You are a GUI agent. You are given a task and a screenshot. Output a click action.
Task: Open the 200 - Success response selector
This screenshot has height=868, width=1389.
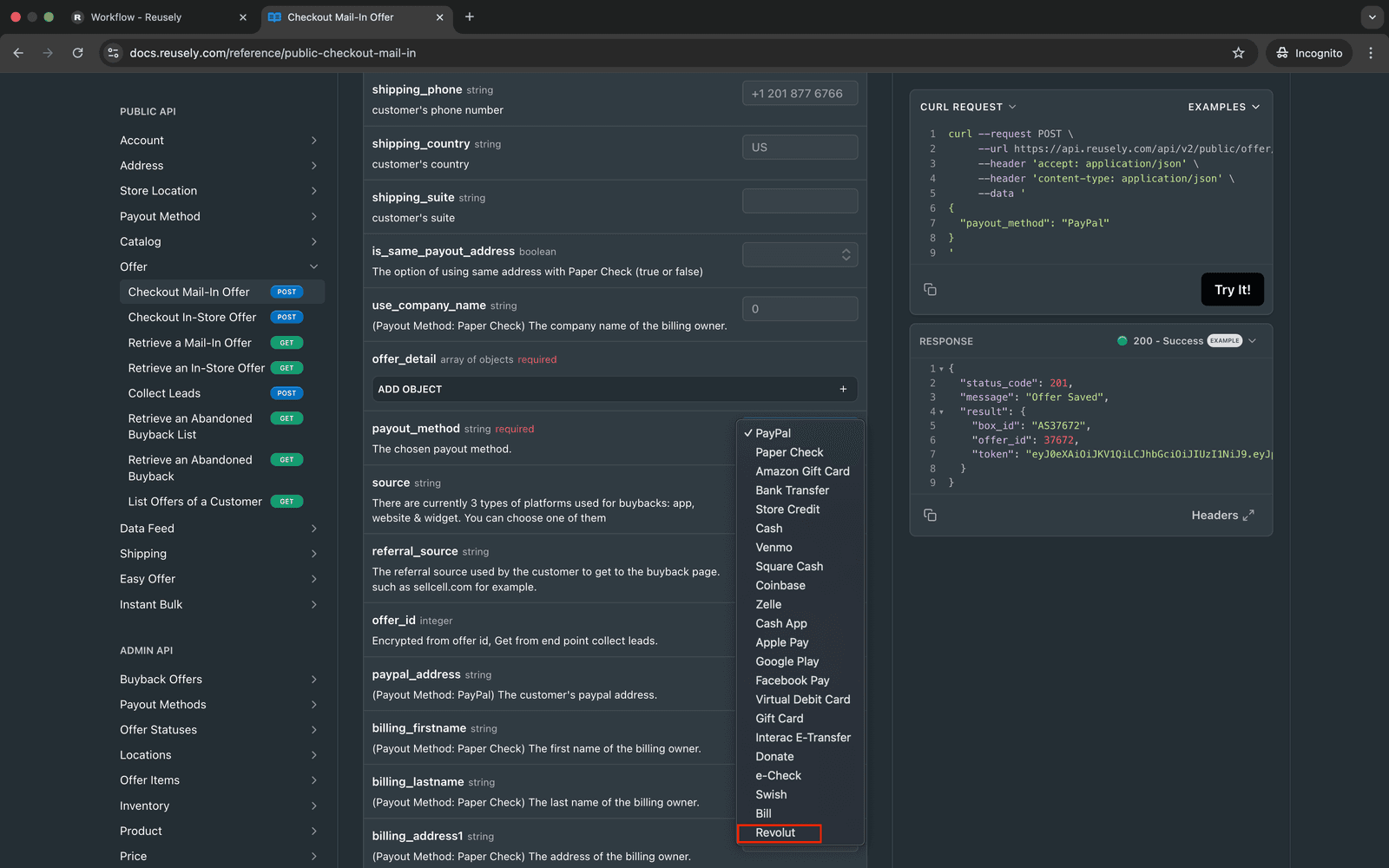1187,341
